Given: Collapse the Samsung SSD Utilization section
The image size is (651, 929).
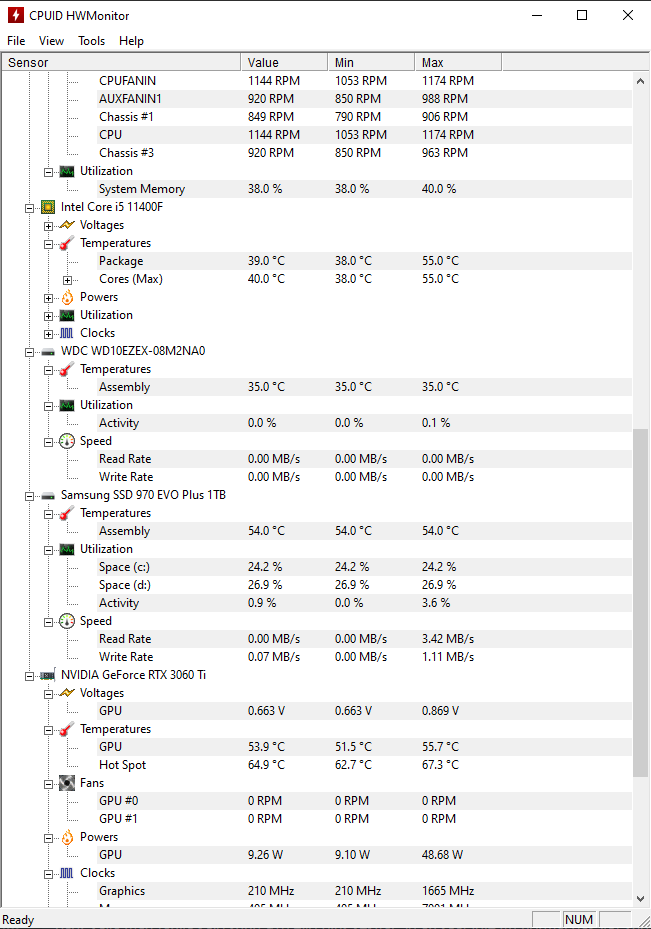Looking at the screenshot, I should click(x=48, y=549).
